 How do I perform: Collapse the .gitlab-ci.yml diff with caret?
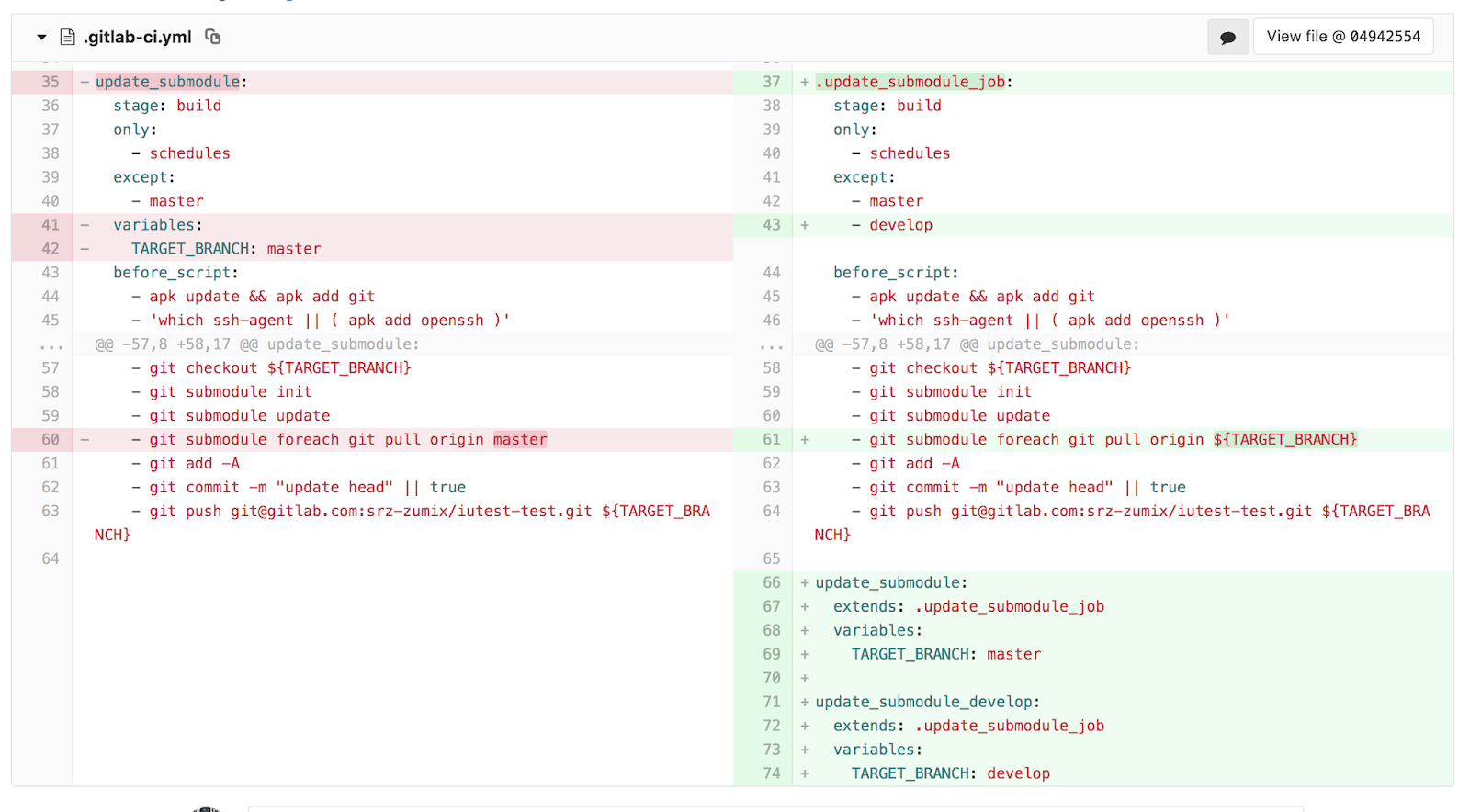point(41,38)
